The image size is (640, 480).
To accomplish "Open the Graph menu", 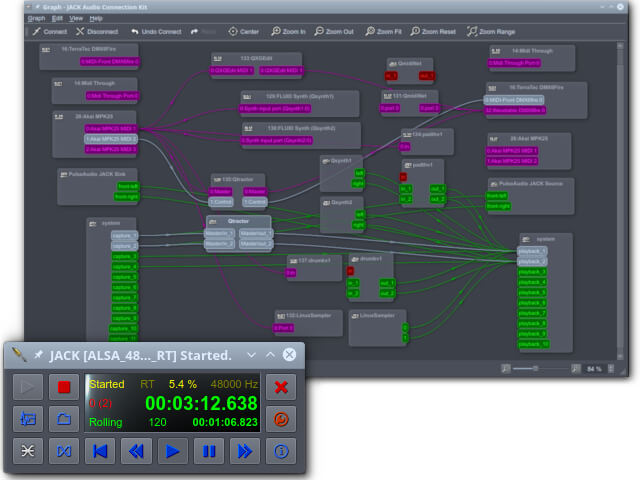I will [x=36, y=18].
